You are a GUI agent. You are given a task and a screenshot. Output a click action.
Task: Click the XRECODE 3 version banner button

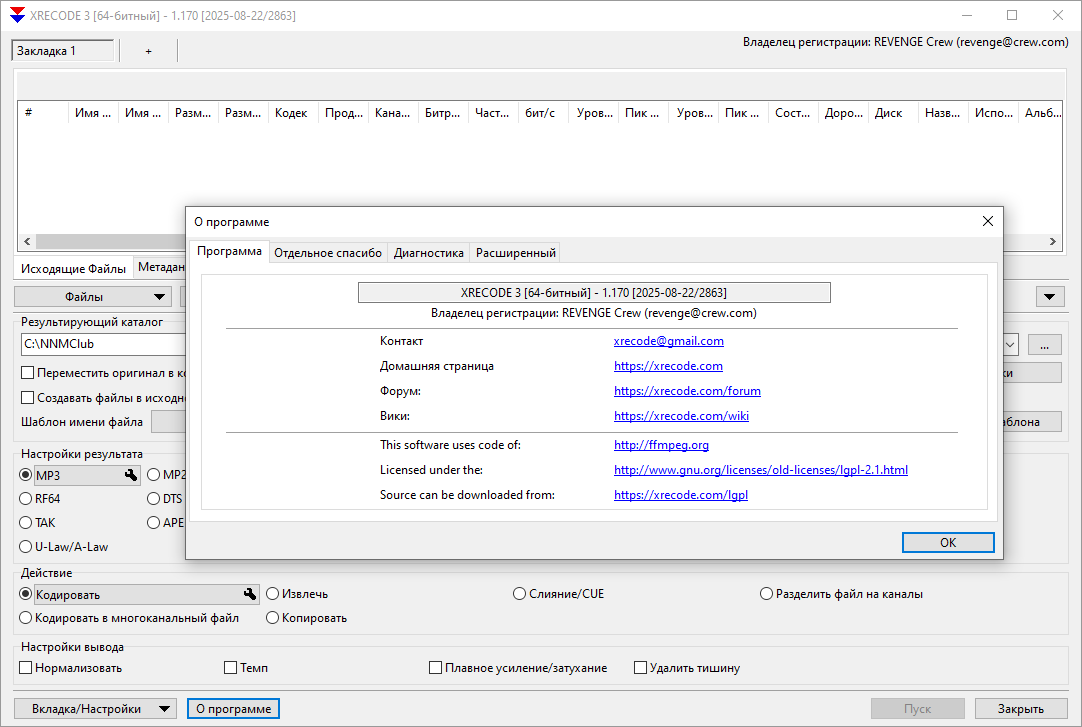tap(593, 292)
